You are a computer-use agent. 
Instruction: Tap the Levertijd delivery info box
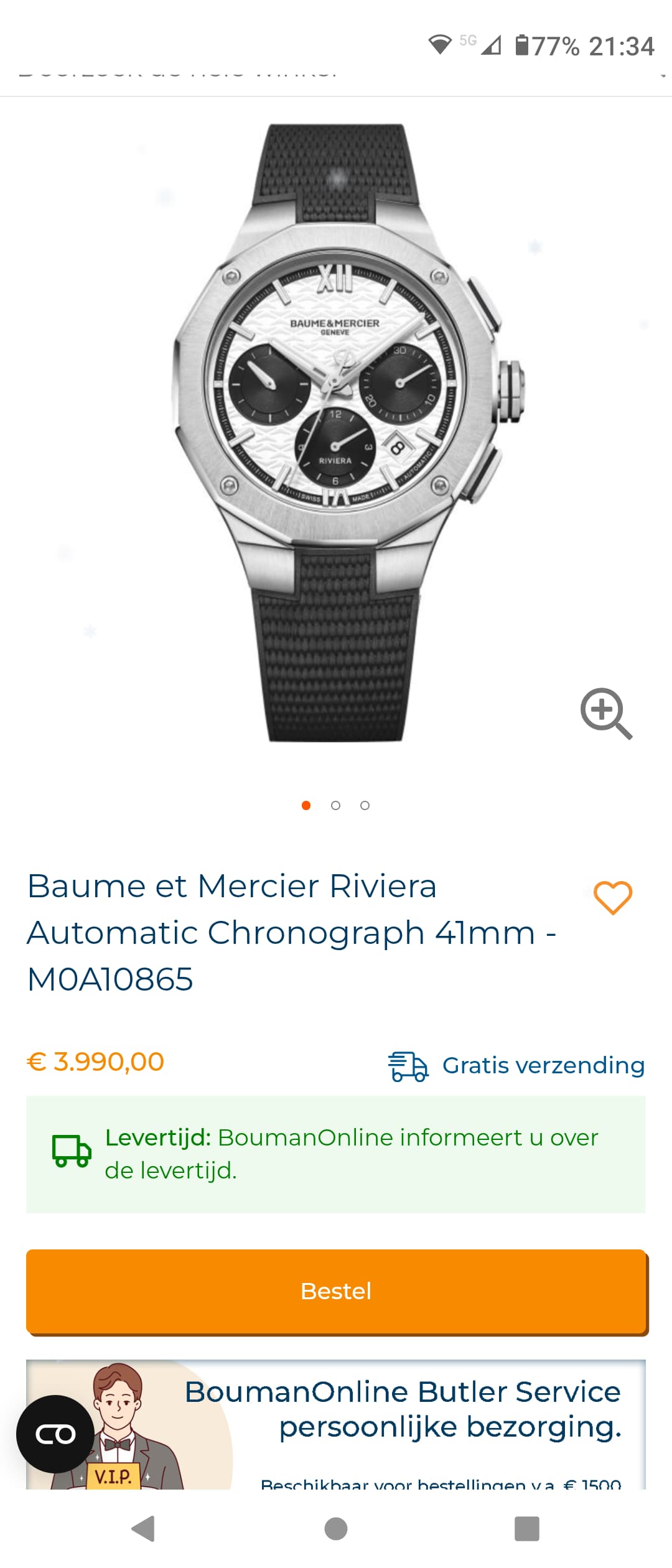click(336, 1154)
